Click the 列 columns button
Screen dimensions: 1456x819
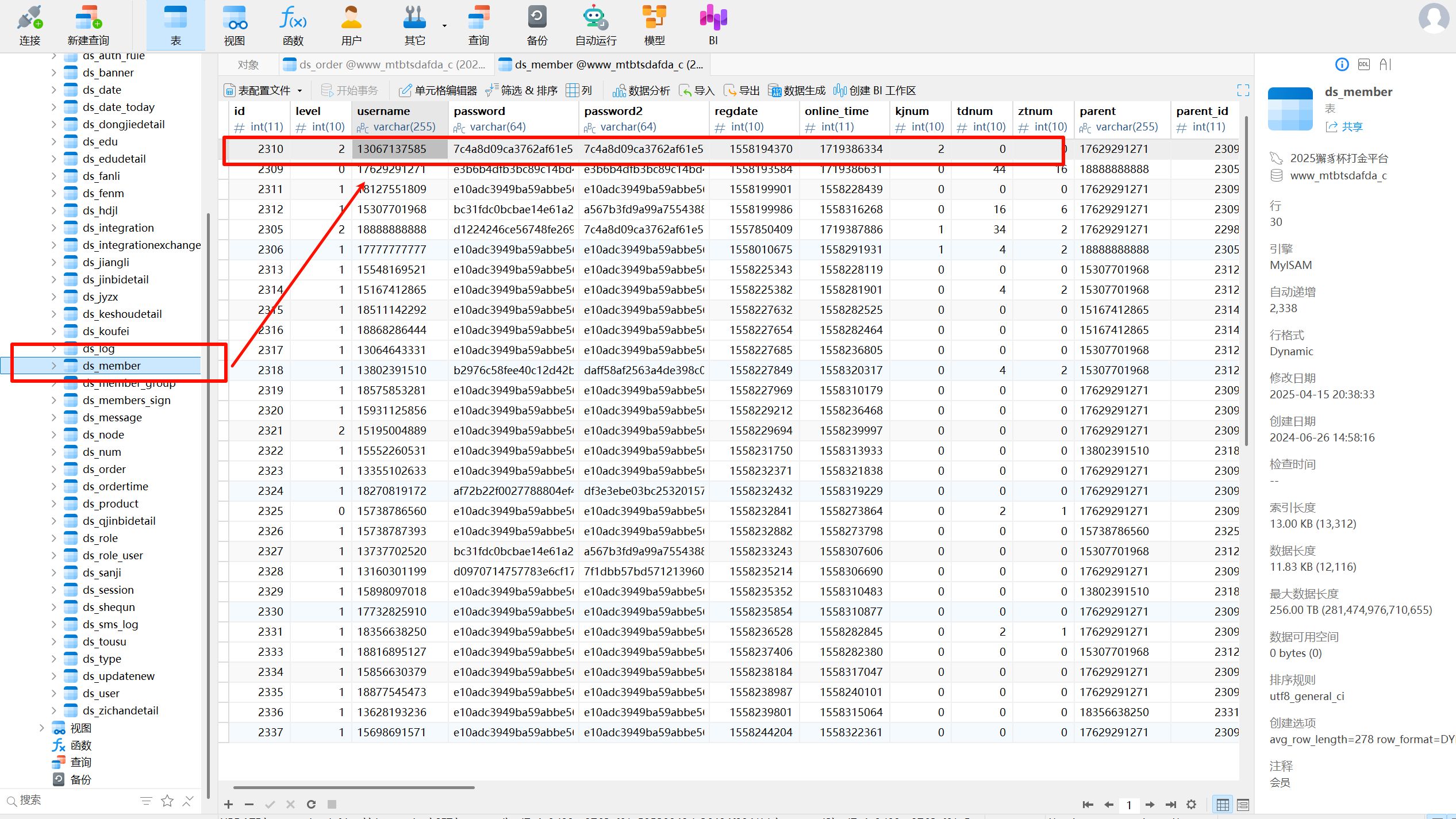tap(579, 90)
